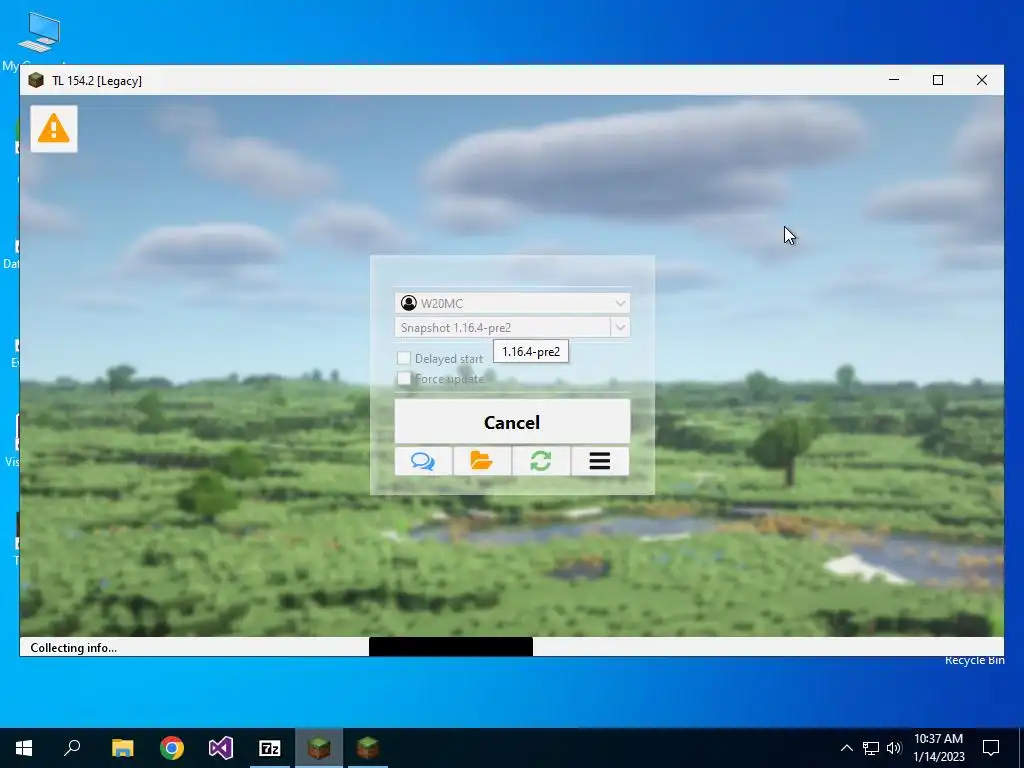The image size is (1024, 768).
Task: Minimize the TL launcher window
Action: tap(894, 80)
